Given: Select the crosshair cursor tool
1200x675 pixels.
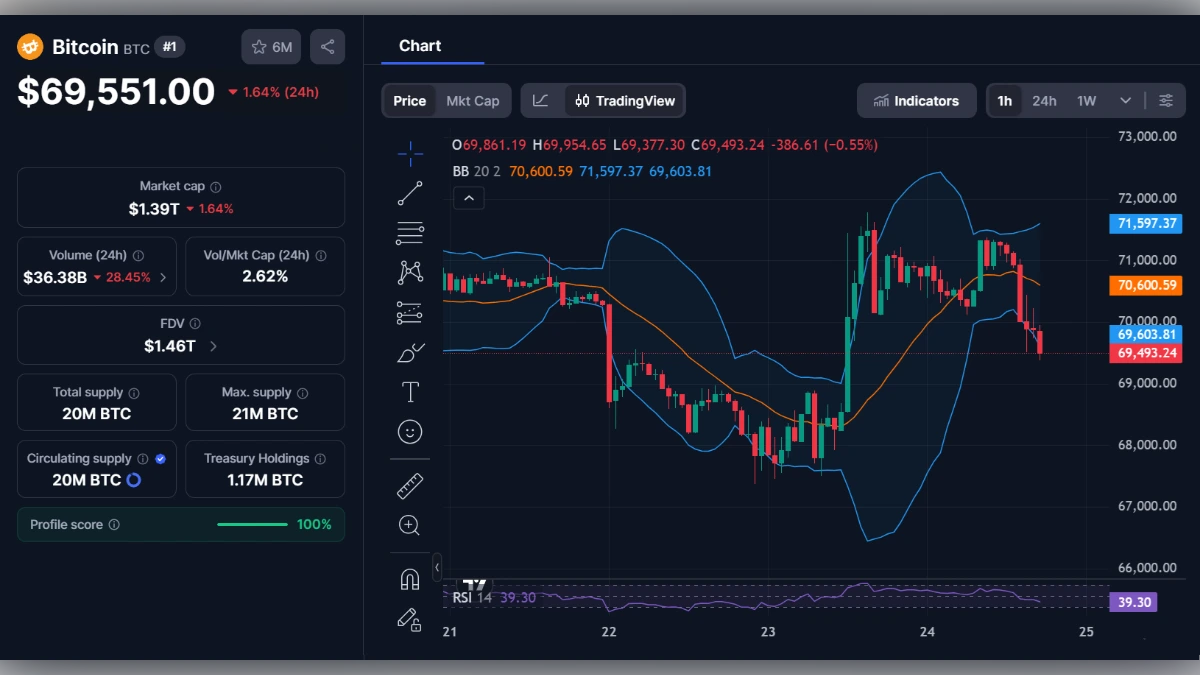Looking at the screenshot, I should tap(410, 153).
